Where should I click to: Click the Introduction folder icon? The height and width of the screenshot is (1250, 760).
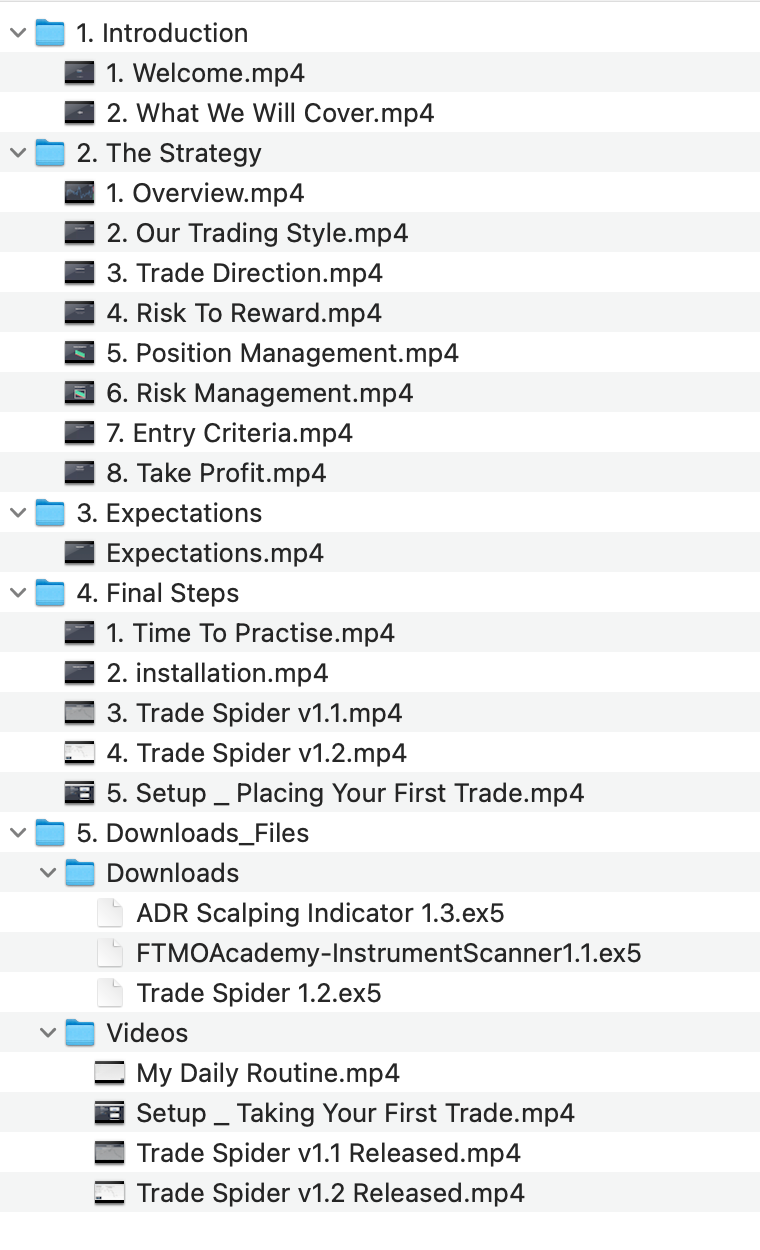click(x=50, y=33)
